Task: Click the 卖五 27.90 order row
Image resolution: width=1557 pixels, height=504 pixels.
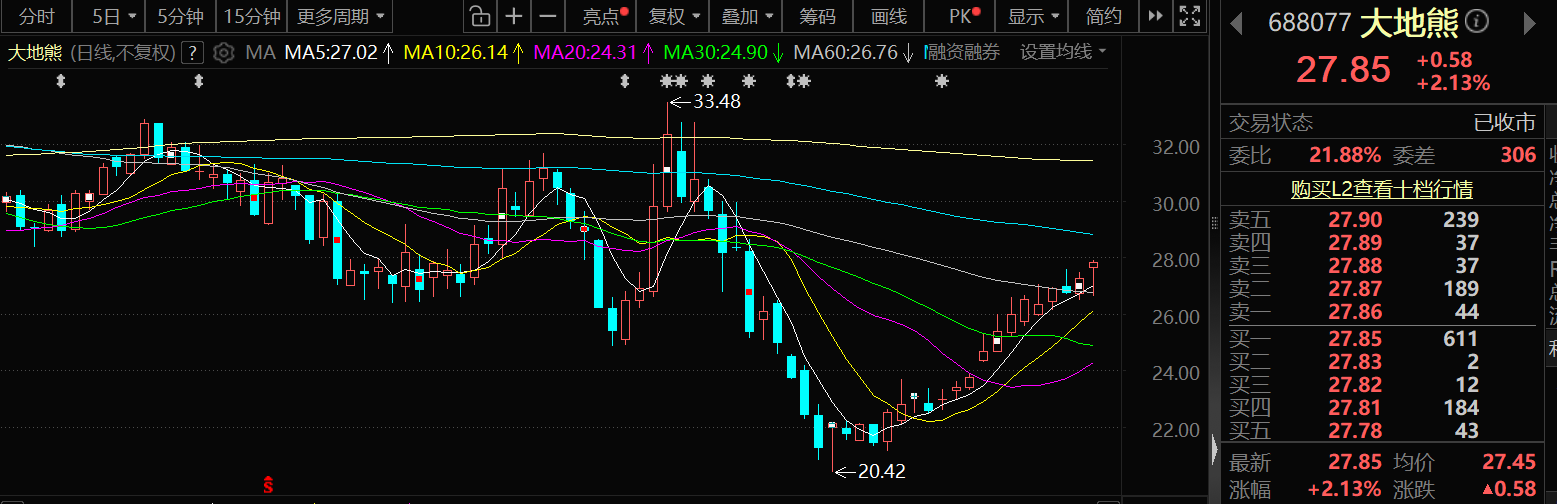Action: click(x=1381, y=220)
